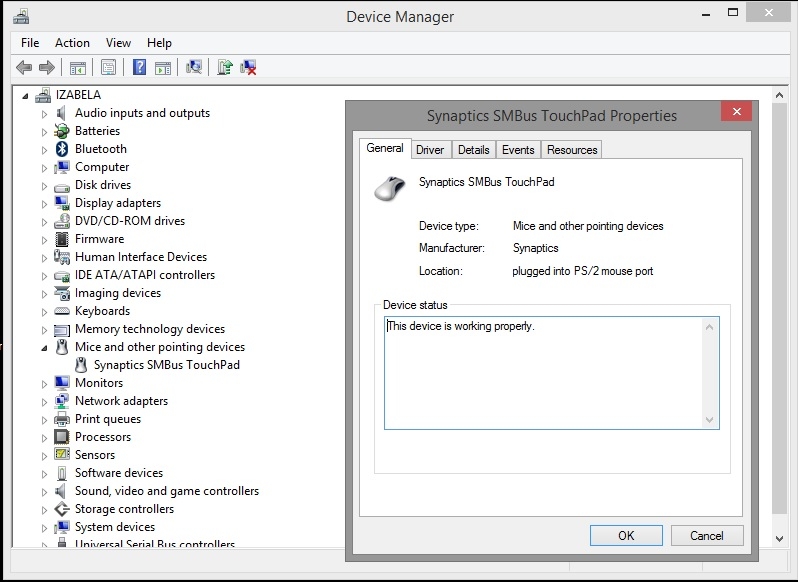Viewport: 798px width, 582px height.
Task: Expand Memory technology devices node
Action: pyautogui.click(x=44, y=330)
